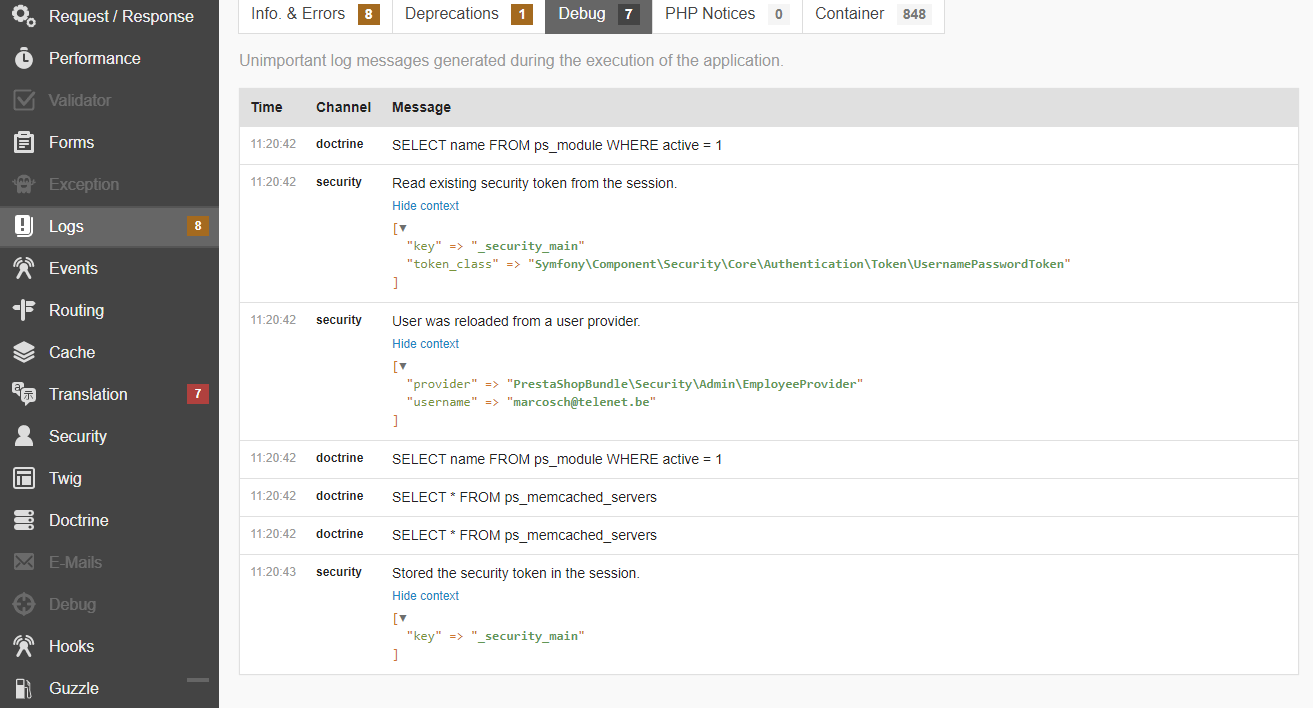This screenshot has height=708, width=1313.
Task: Open the Security user icon
Action: 24,437
